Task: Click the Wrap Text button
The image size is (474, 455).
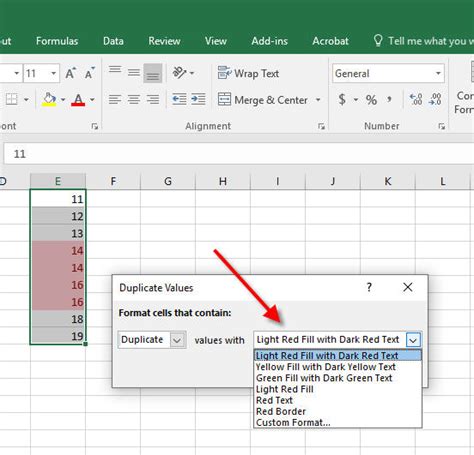Action: (x=248, y=73)
